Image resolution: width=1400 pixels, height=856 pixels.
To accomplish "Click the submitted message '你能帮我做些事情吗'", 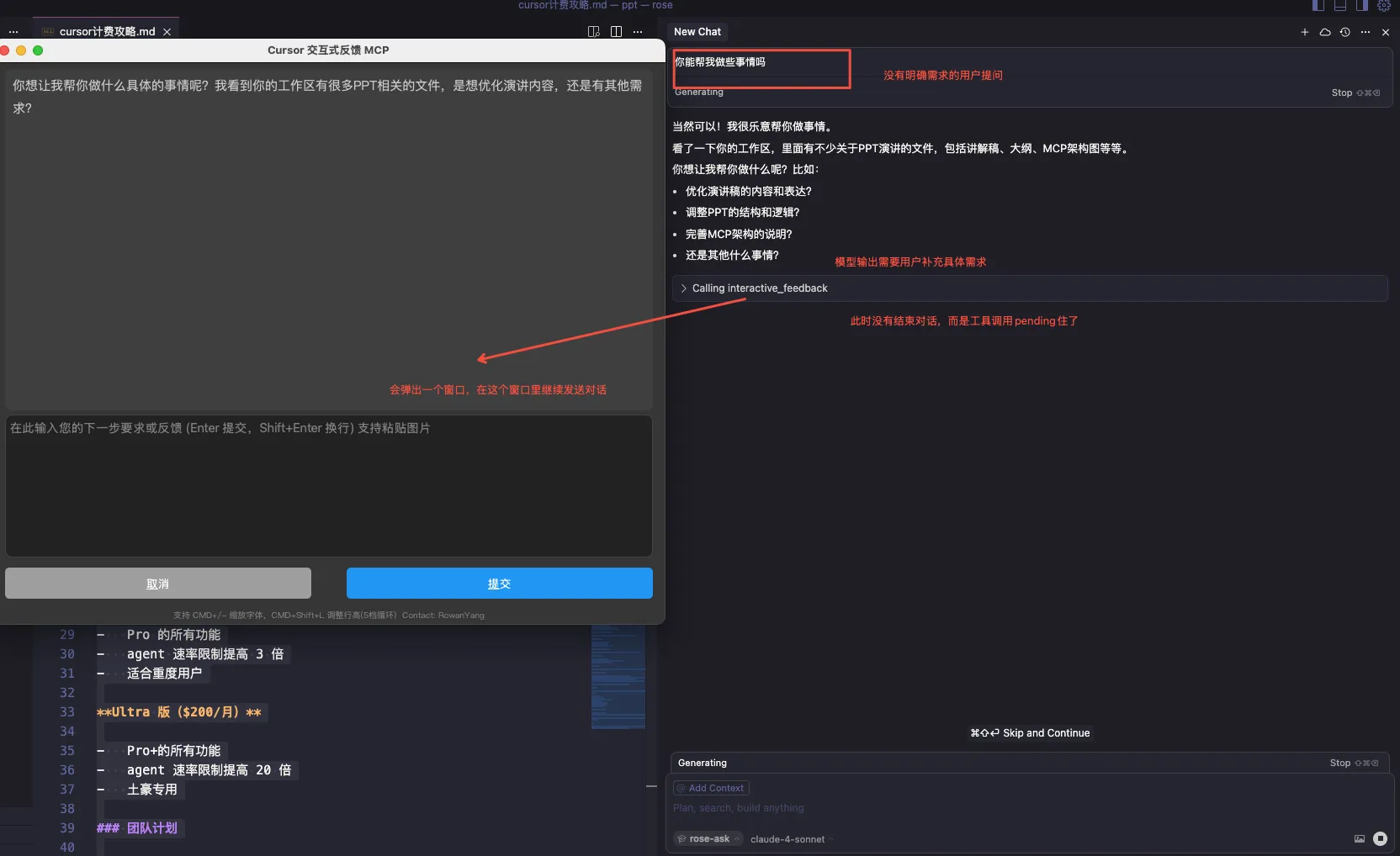I will (720, 62).
